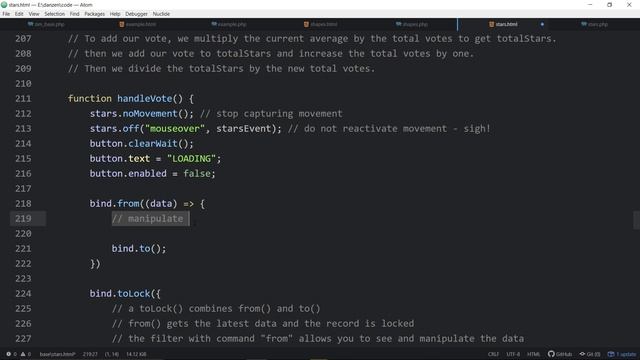Select the stars.html tab
The height and width of the screenshot is (360, 640).
click(503, 24)
